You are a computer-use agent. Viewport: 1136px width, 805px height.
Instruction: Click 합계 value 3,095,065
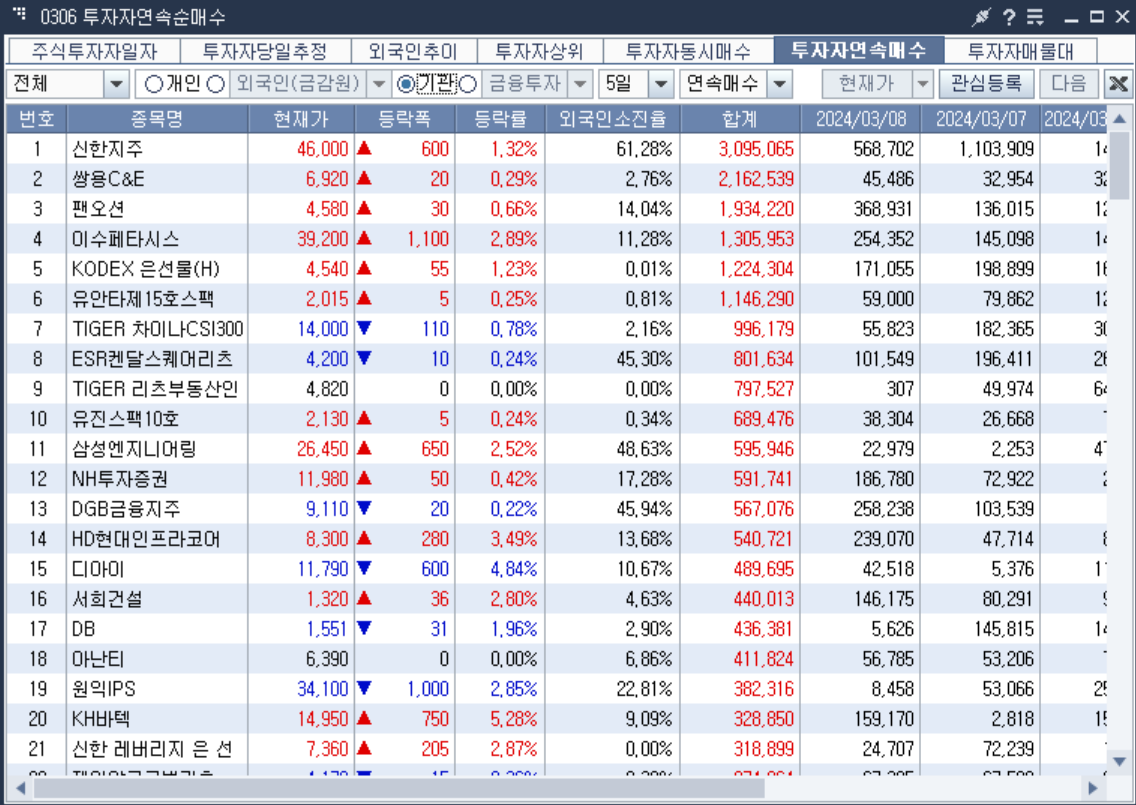(x=756, y=149)
